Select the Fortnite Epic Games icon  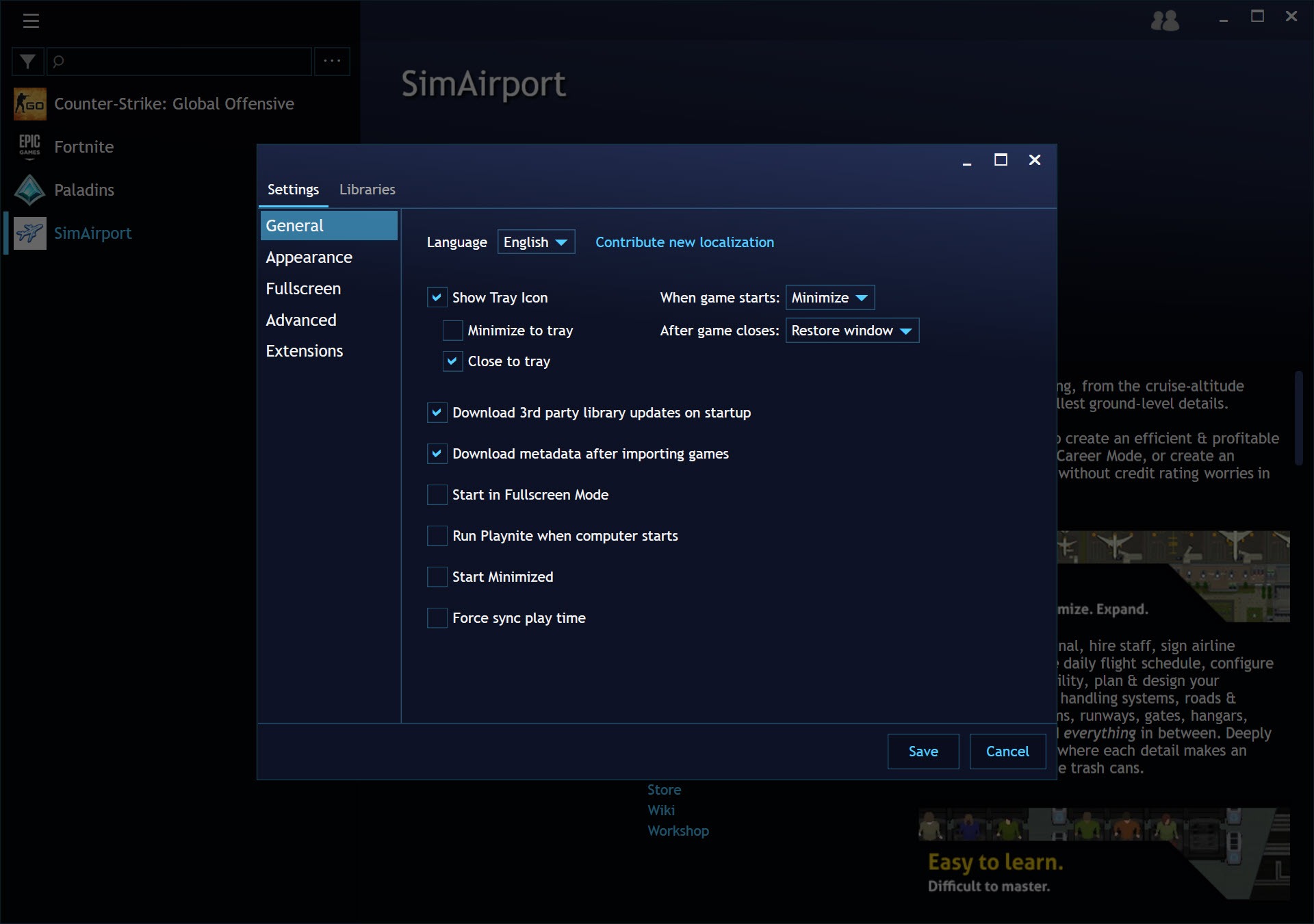[30, 146]
